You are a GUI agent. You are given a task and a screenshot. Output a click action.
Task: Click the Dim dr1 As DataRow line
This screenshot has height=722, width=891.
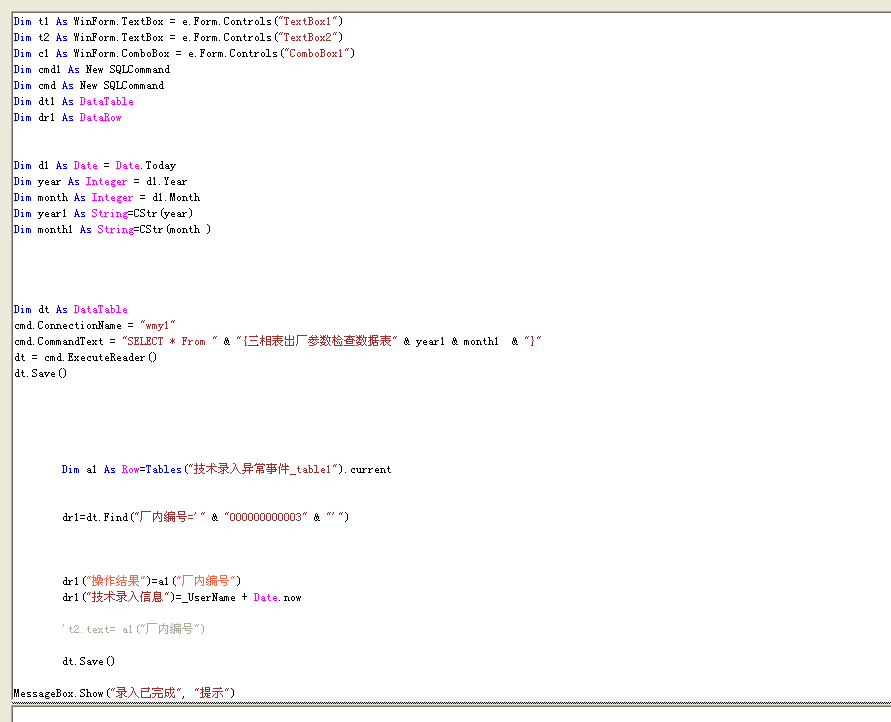point(67,117)
